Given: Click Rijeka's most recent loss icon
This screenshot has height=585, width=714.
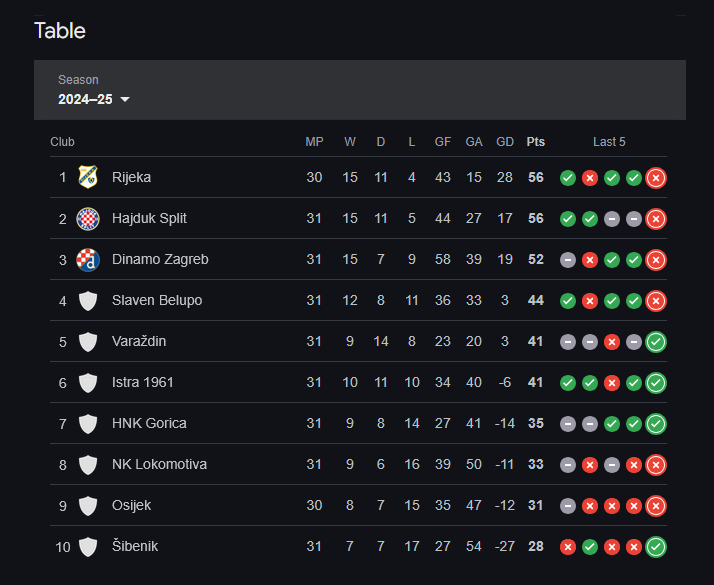Looking at the screenshot, I should pos(656,178).
